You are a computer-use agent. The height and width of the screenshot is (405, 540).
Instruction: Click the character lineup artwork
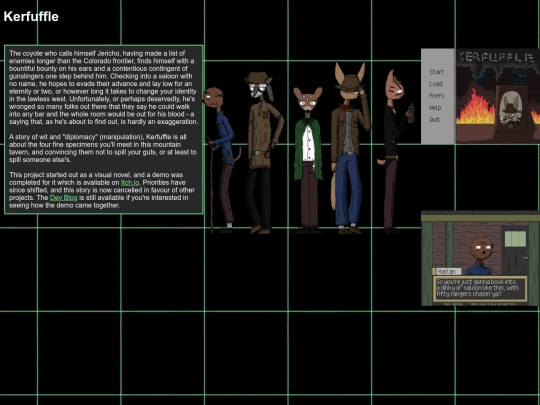[x=309, y=148]
